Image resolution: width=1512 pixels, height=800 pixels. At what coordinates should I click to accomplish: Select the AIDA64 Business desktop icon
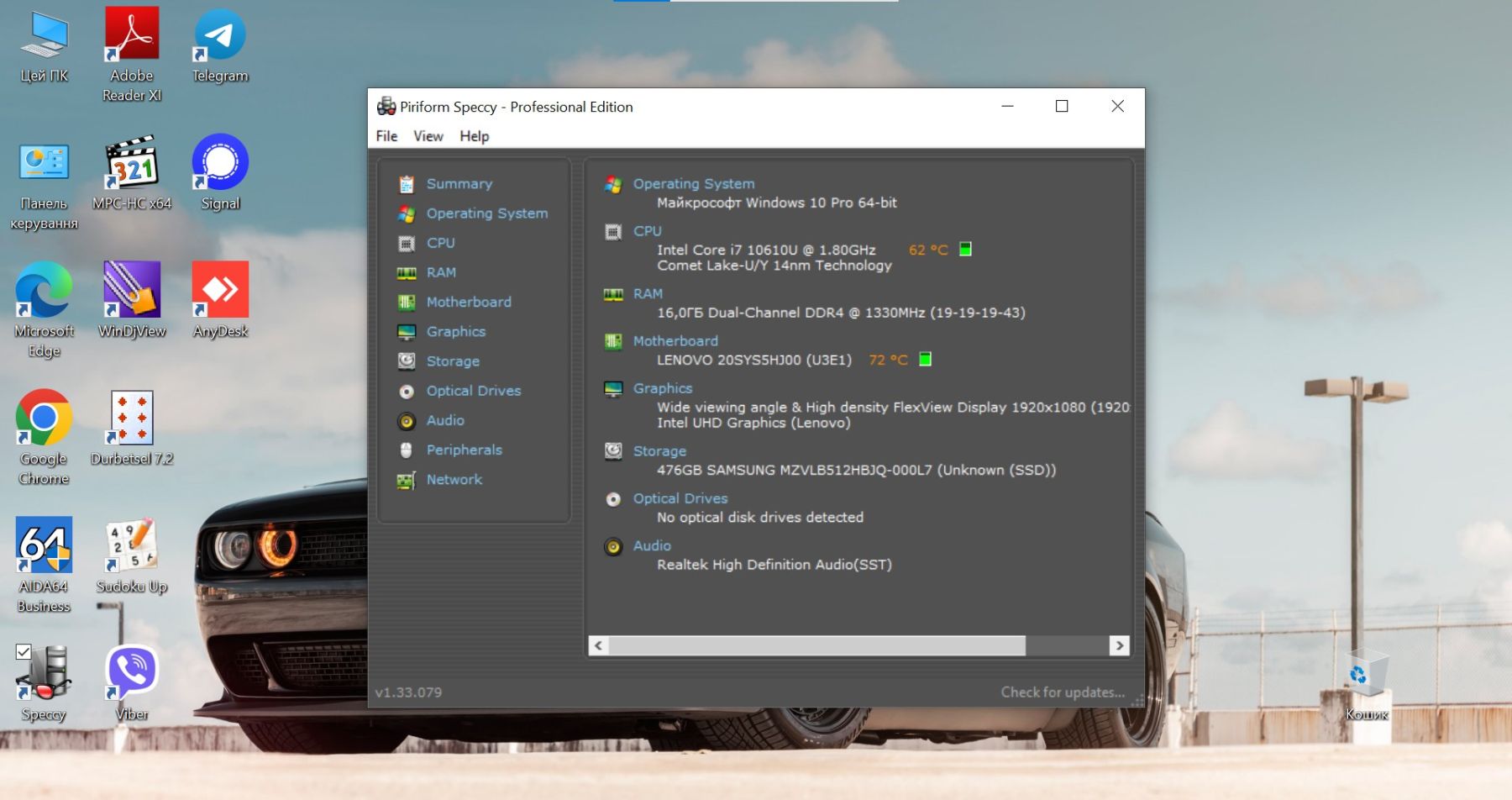tap(44, 565)
